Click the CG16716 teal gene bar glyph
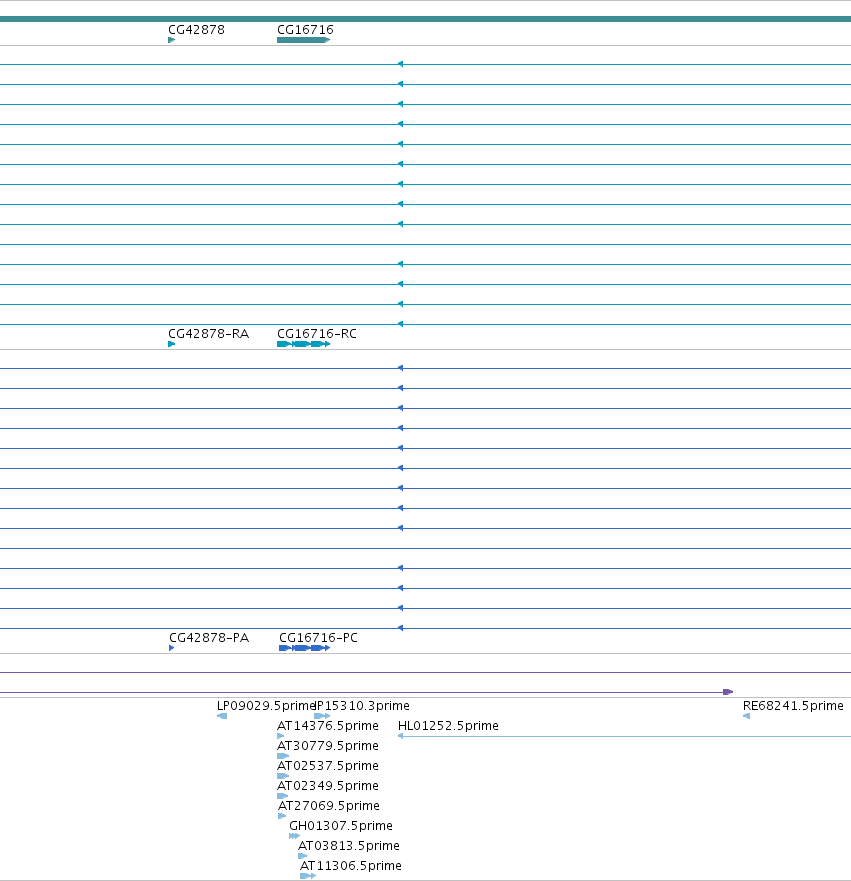 303,40
